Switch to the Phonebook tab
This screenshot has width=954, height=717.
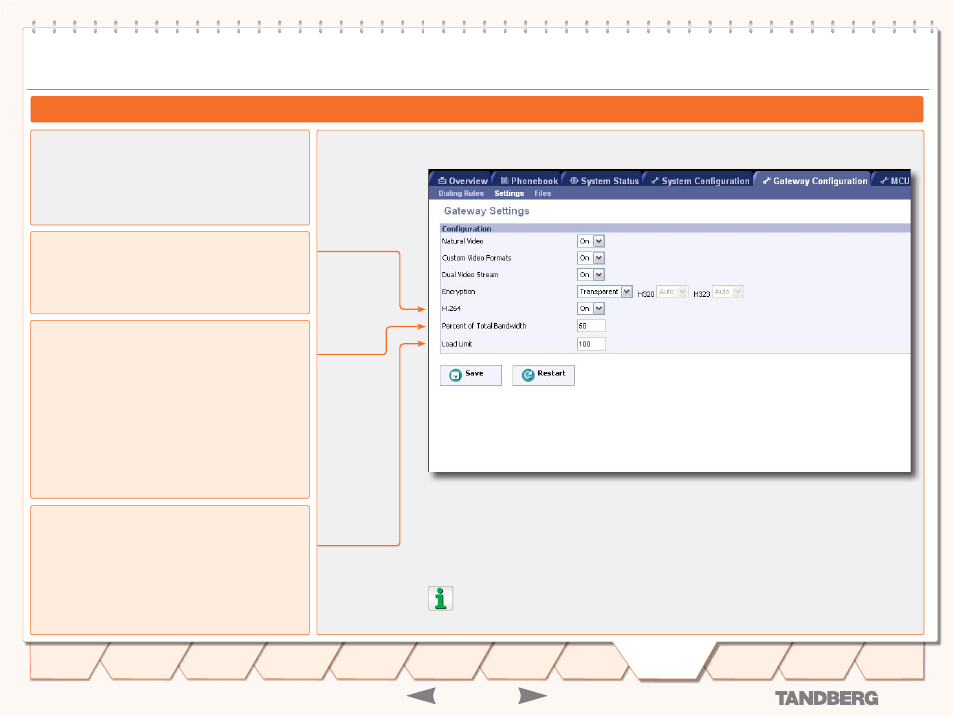[529, 181]
